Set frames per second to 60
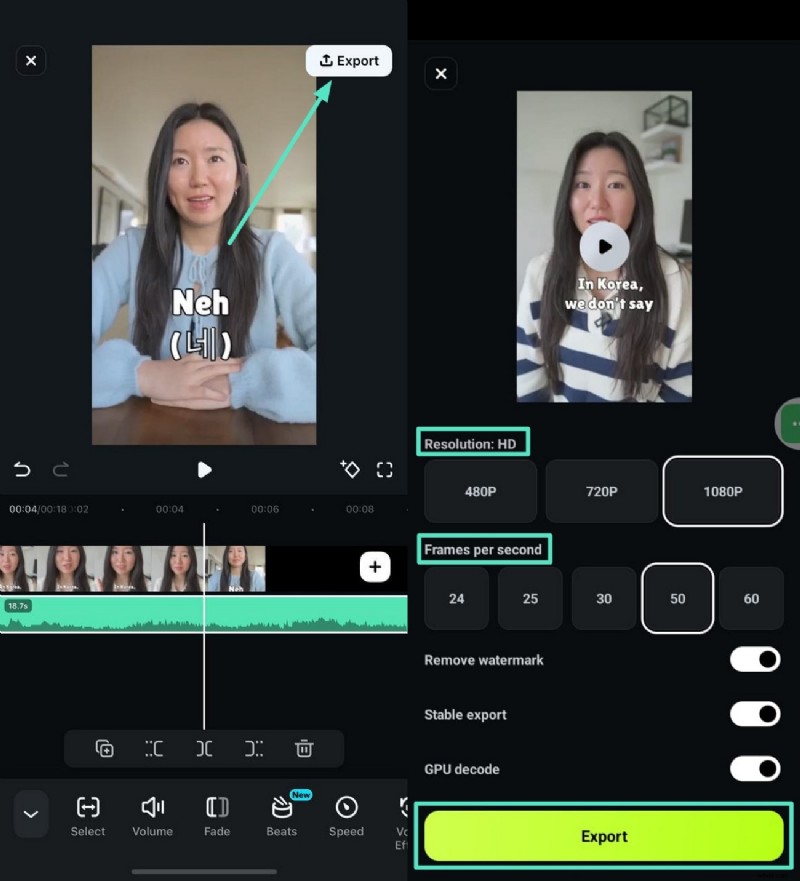 [x=751, y=598]
